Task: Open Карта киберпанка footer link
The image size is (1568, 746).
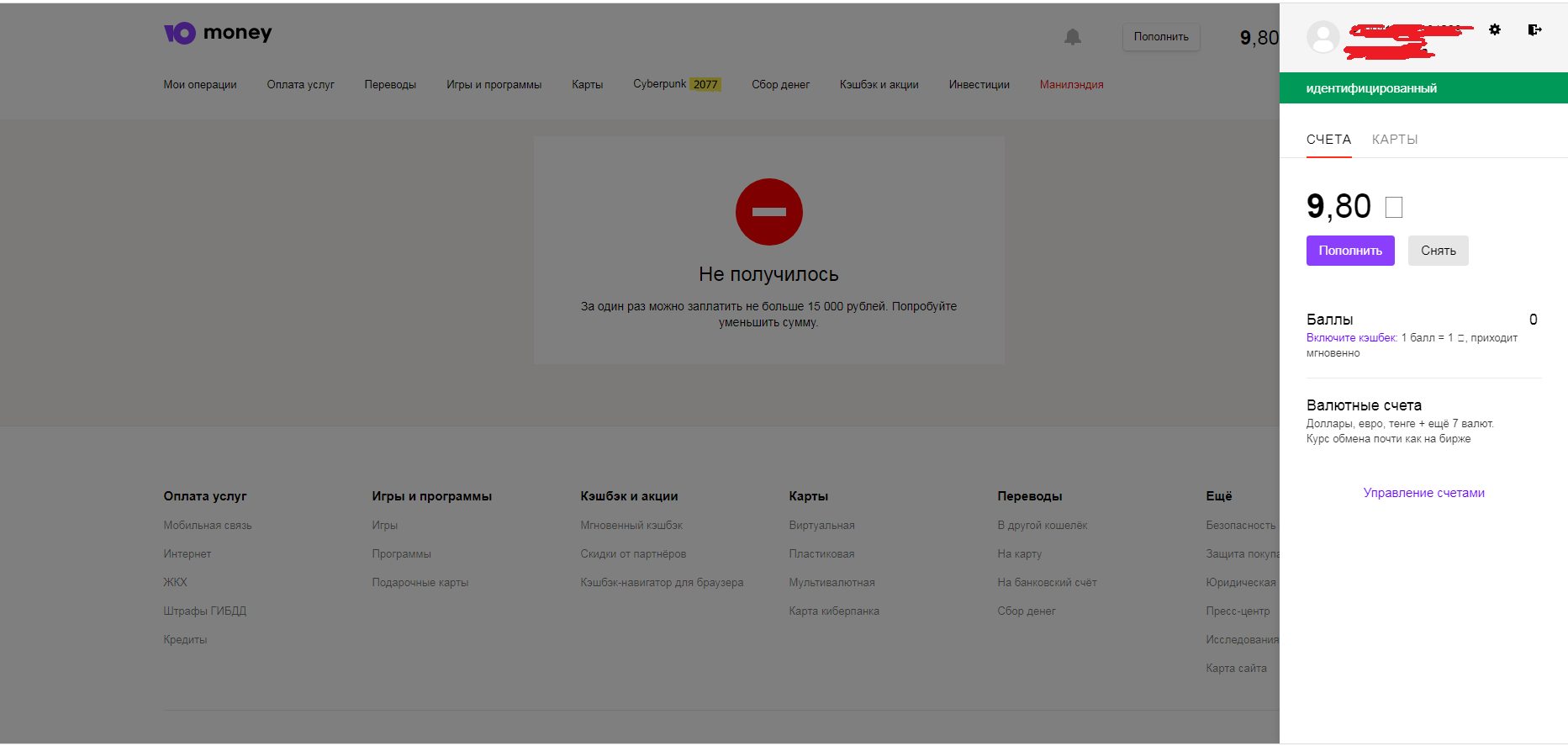Action: (833, 611)
